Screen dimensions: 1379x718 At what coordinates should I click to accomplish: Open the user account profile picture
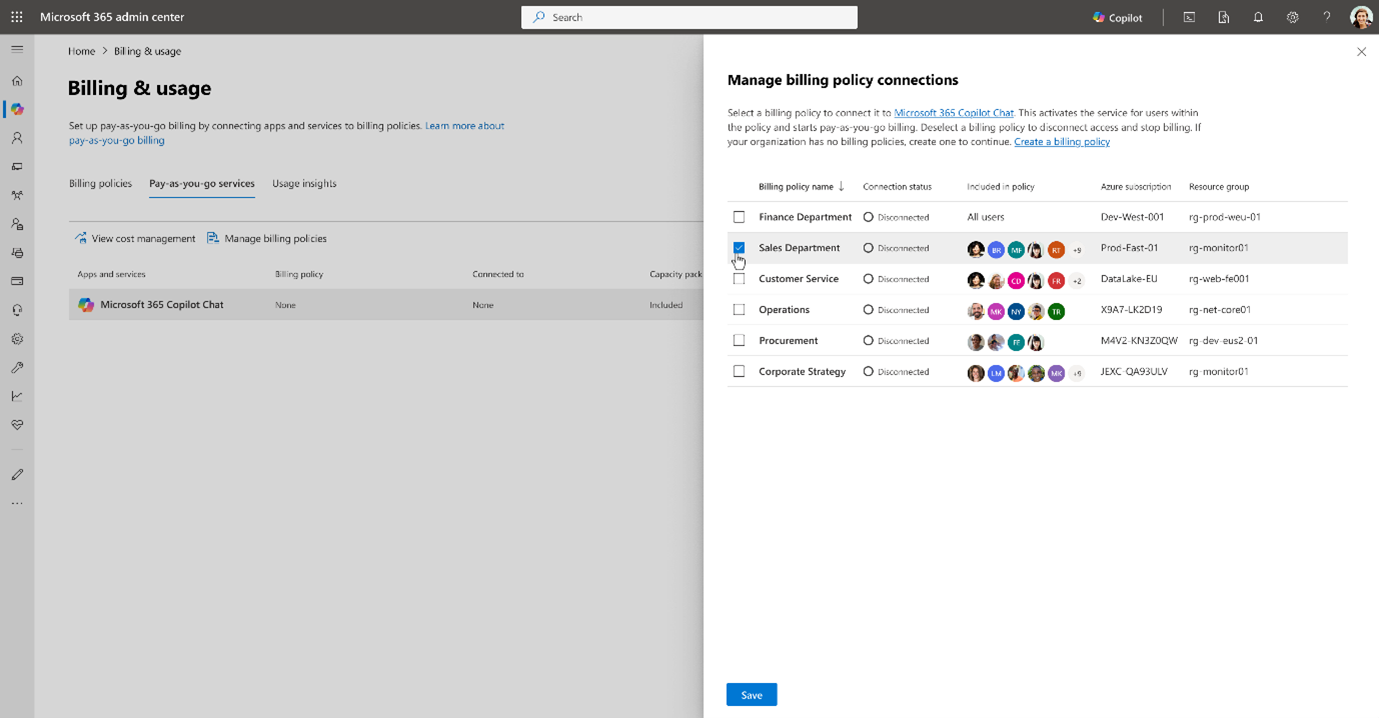click(x=1360, y=17)
